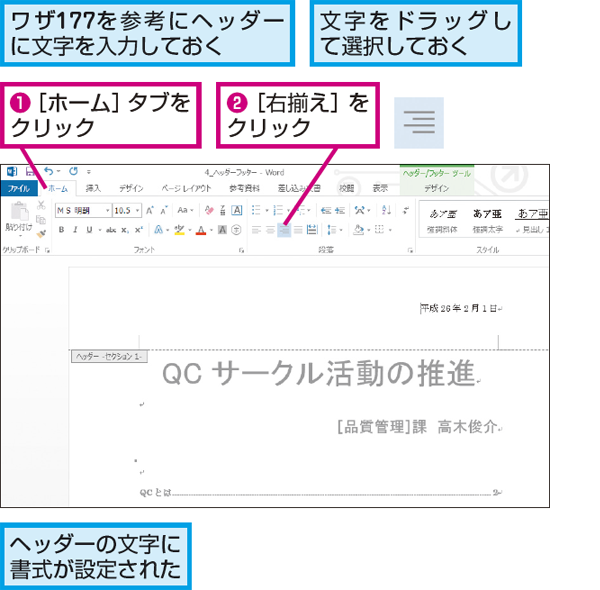Open the 10.5 font size dropdown

click(127, 210)
